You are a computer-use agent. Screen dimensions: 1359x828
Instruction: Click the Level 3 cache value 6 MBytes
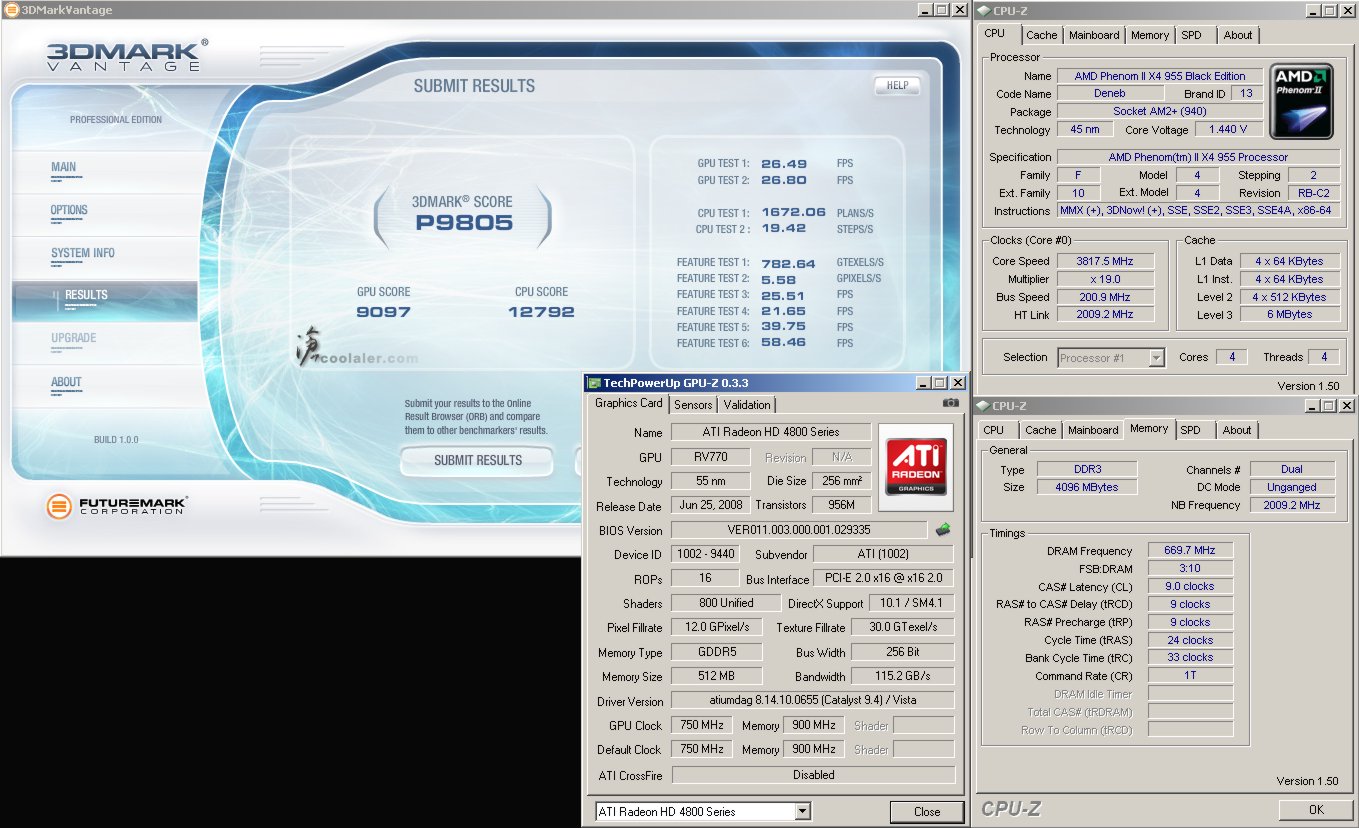coord(1289,314)
